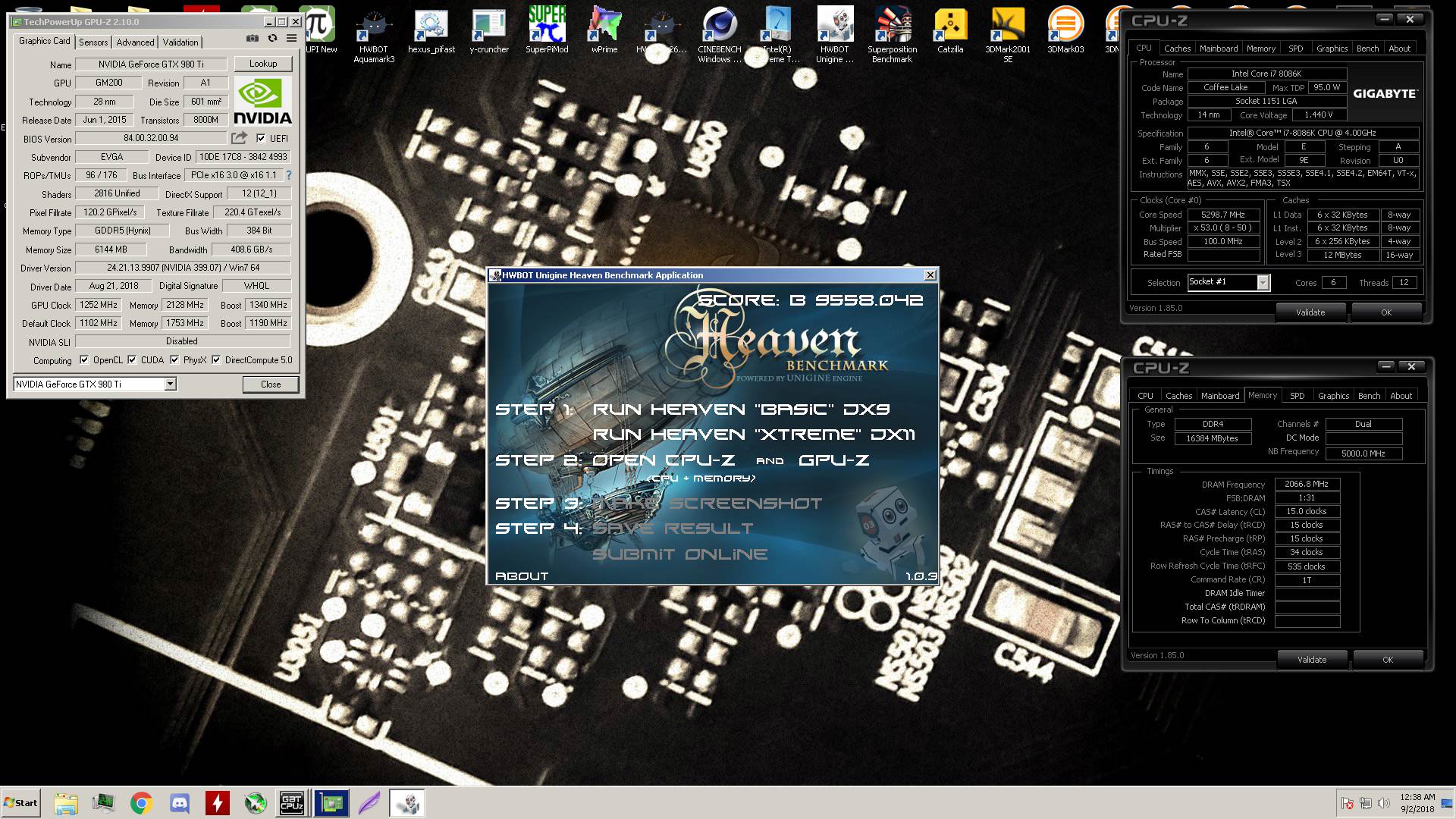Screen dimensions: 1456x819
Task: Click the purple feather taskbar icon
Action: [x=369, y=803]
